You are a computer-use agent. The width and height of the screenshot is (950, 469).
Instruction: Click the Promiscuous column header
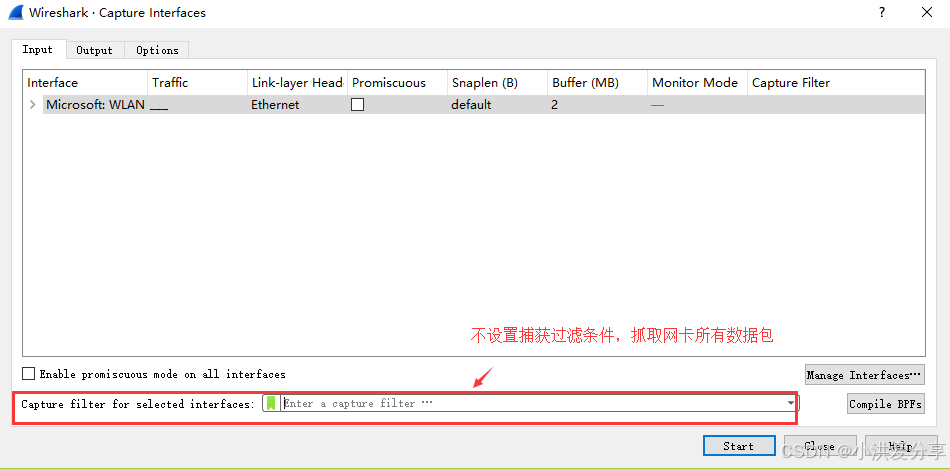click(397, 83)
